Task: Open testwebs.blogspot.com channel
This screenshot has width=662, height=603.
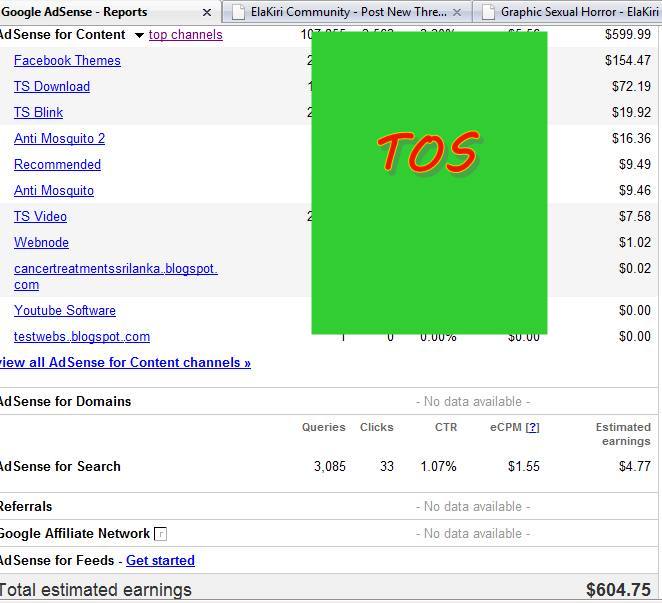Action: coord(82,337)
